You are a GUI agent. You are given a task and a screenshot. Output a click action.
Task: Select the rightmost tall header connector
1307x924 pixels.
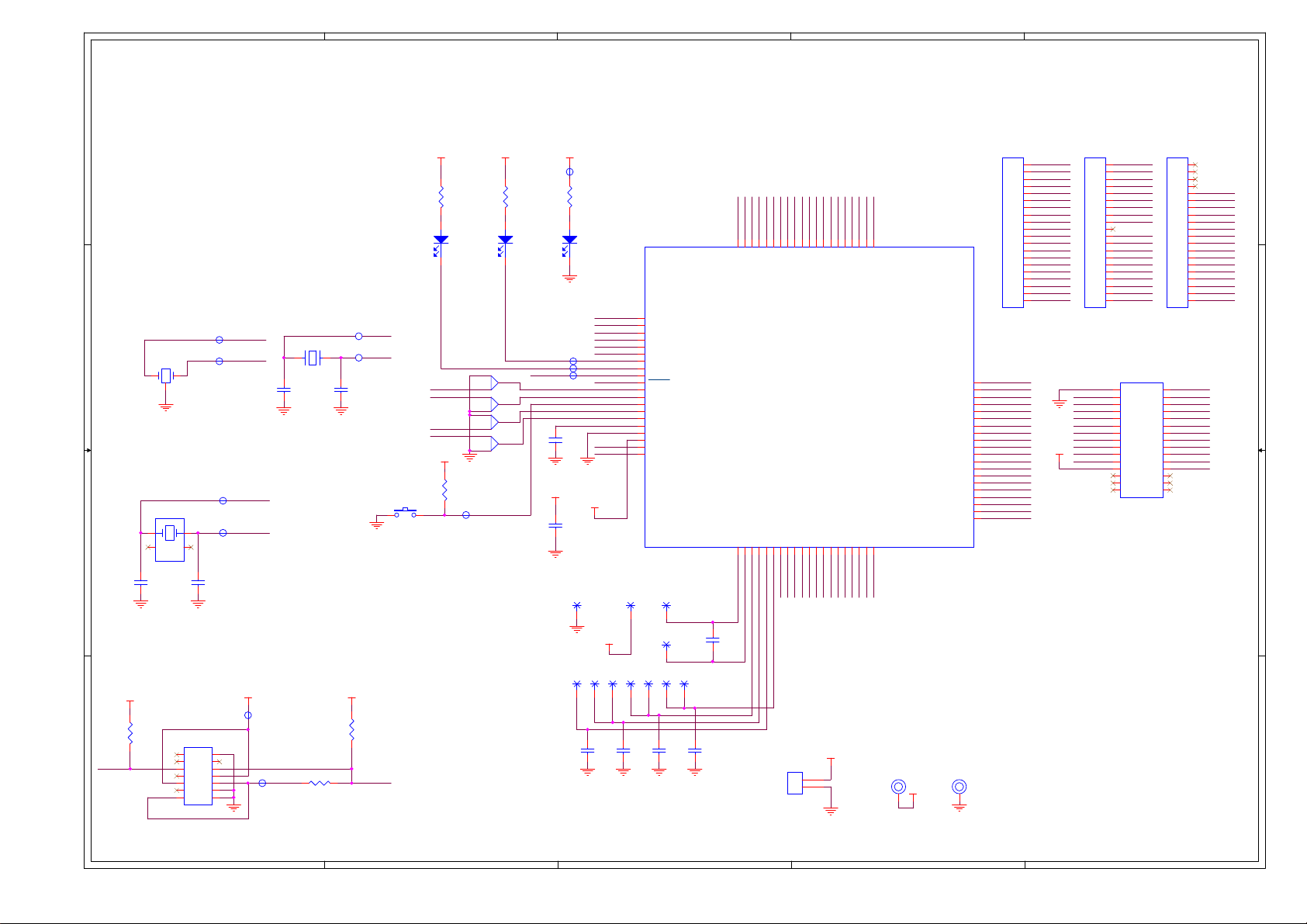(x=1177, y=233)
